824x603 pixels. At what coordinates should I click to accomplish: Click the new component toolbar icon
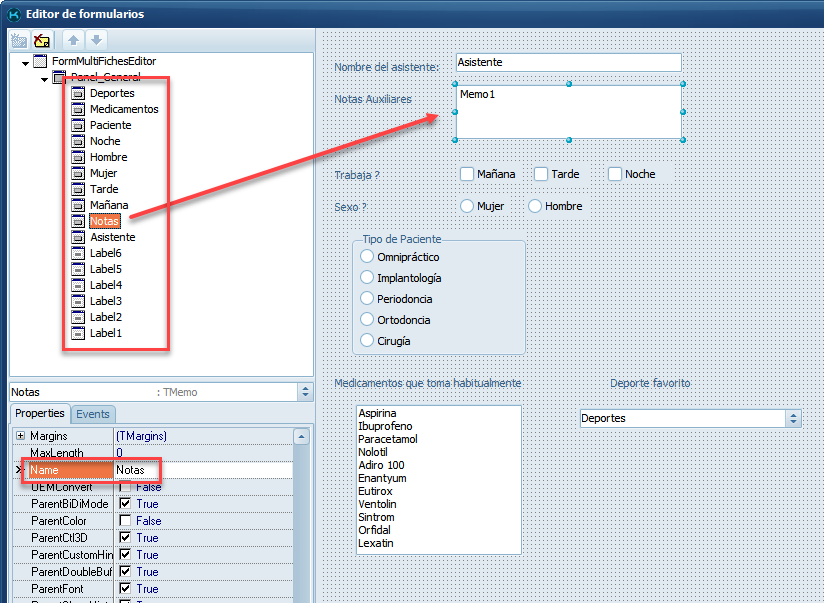(19, 41)
